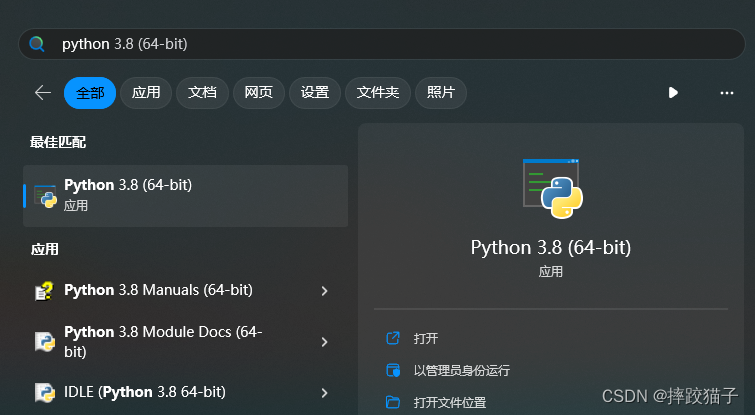Choose 打开文件位置
This screenshot has height=415, width=755.
[x=450, y=402]
